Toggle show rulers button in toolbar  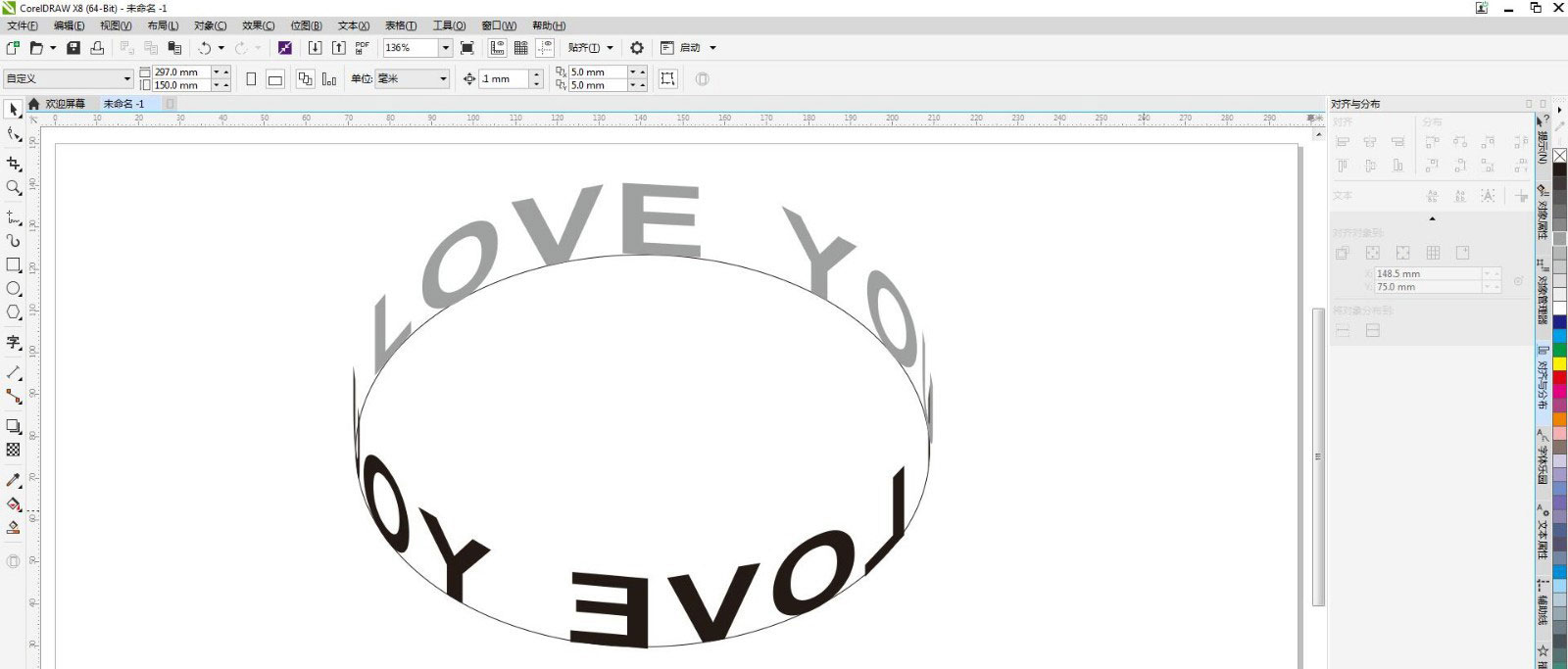498,48
